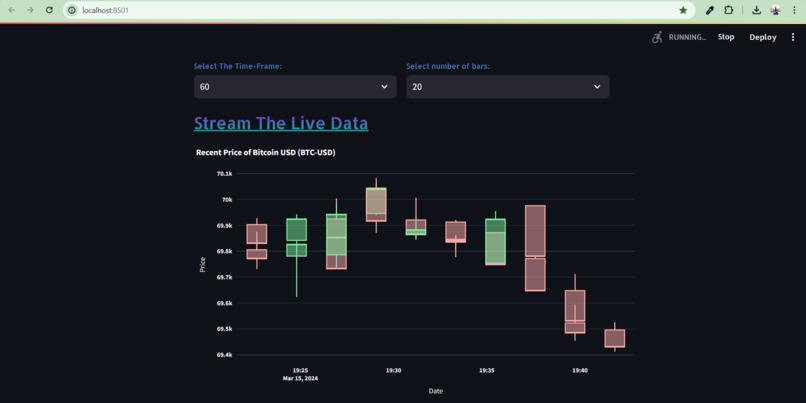Click the Mar 15, 2024 date label

click(300, 378)
